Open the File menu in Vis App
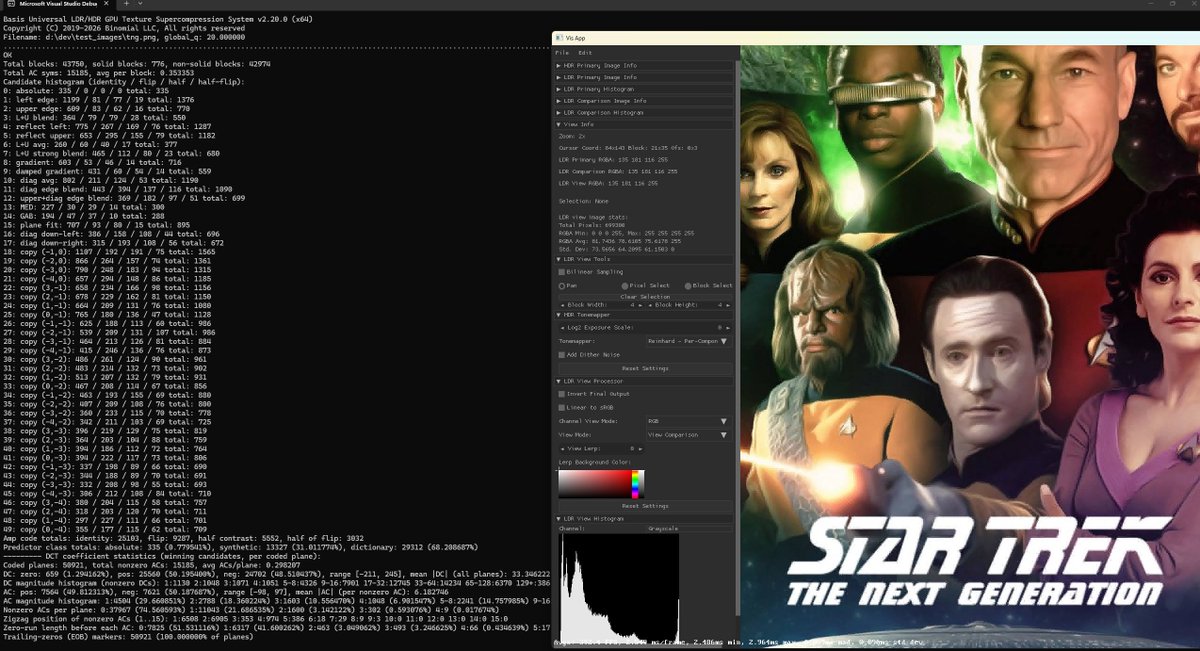Screen dimensions: 1200x651 [562, 52]
